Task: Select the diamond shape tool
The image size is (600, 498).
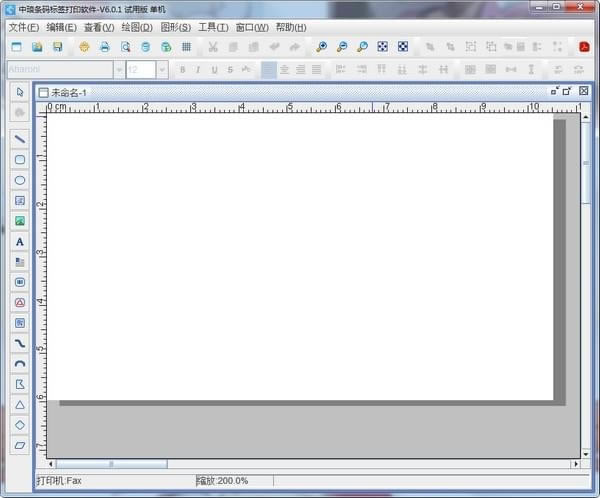Action: coord(20,425)
